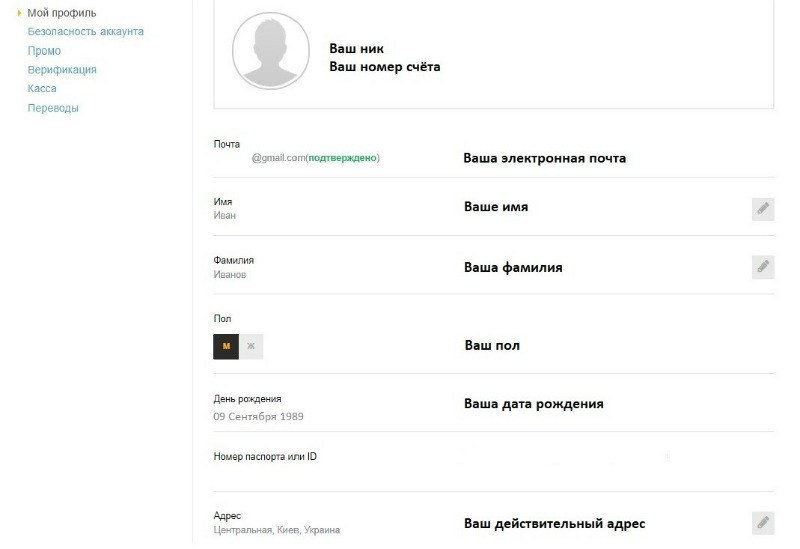This screenshot has height=549, width=800.
Task: Edit the Адрес field using pencil icon
Action: point(762,522)
